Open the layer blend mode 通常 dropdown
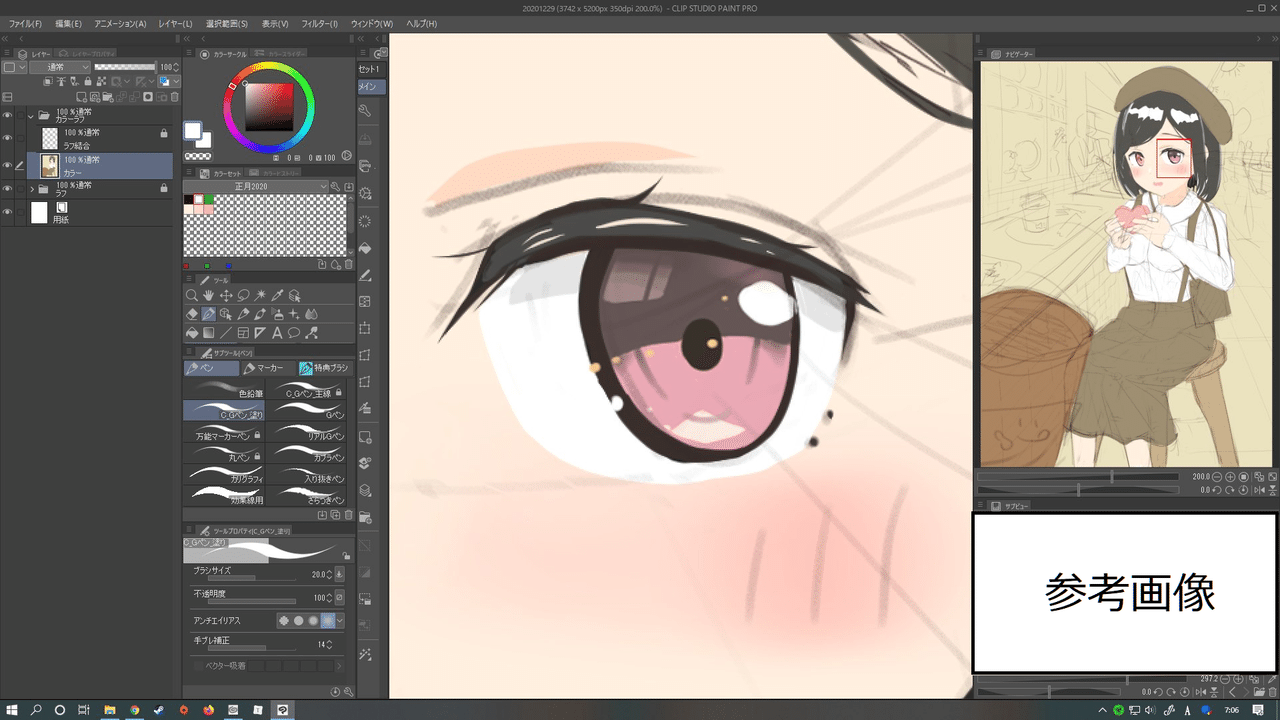The image size is (1280, 720). coord(59,67)
